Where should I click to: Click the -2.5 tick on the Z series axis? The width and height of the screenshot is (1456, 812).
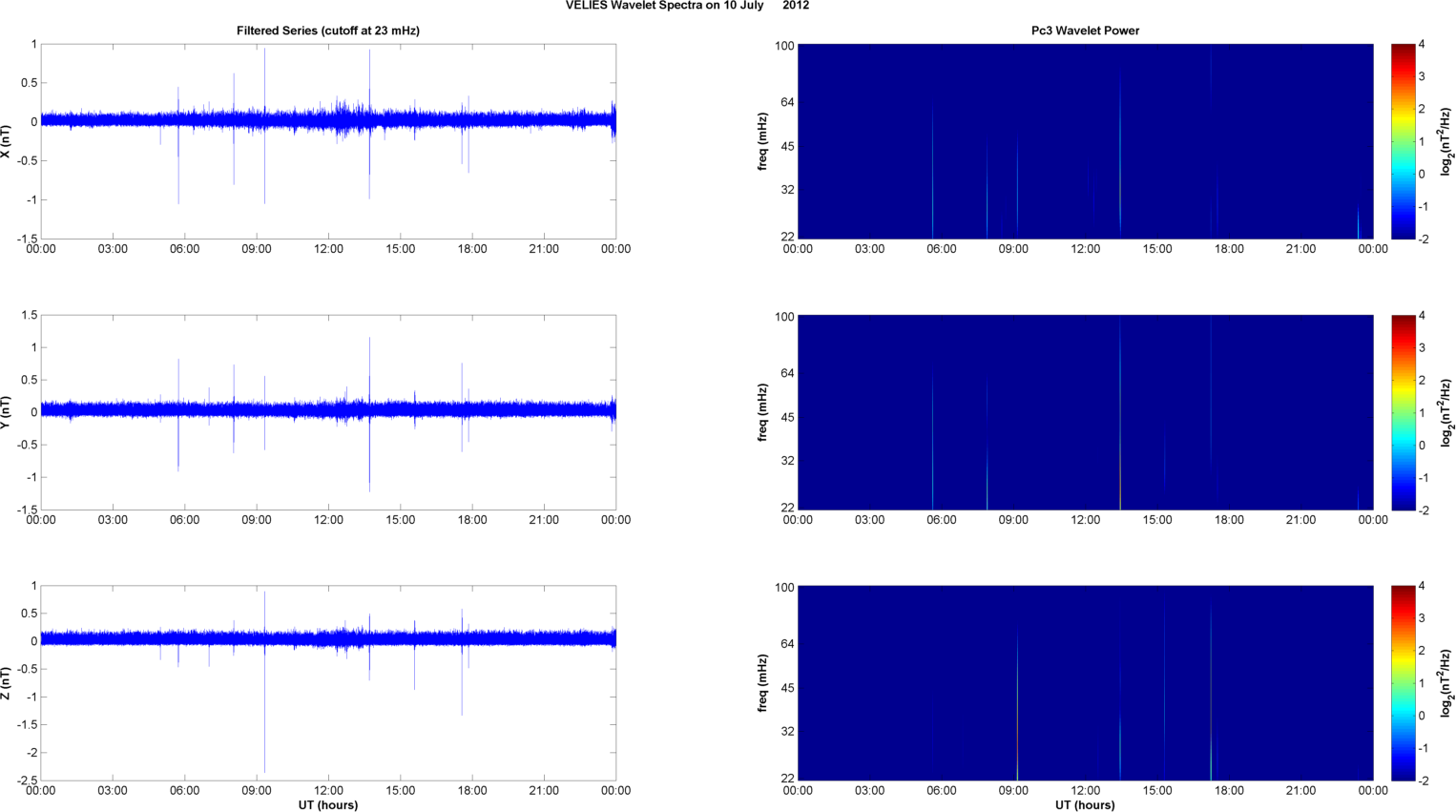pyautogui.click(x=26, y=781)
